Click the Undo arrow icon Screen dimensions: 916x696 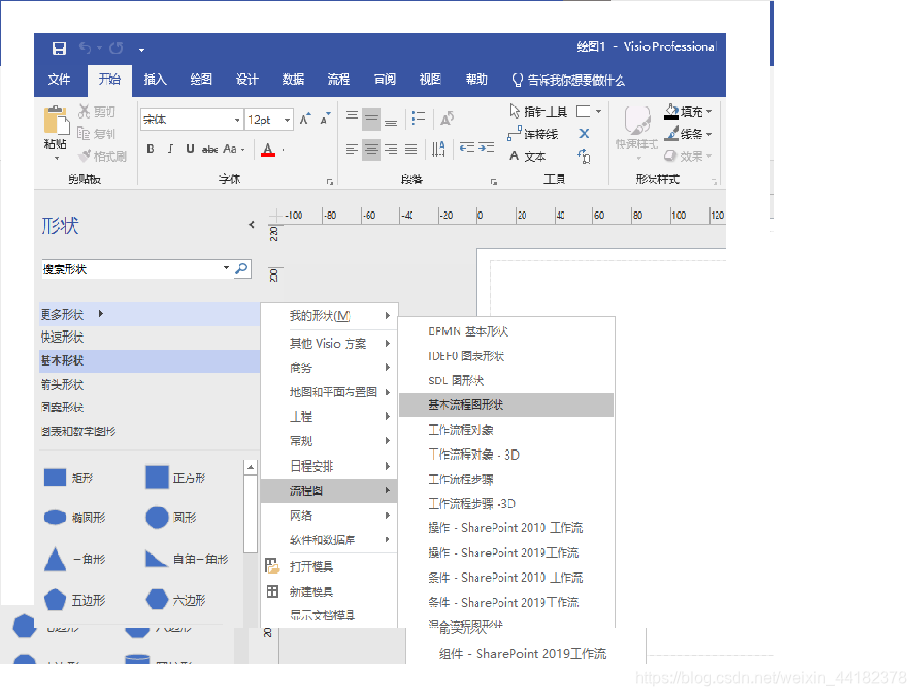[x=85, y=48]
